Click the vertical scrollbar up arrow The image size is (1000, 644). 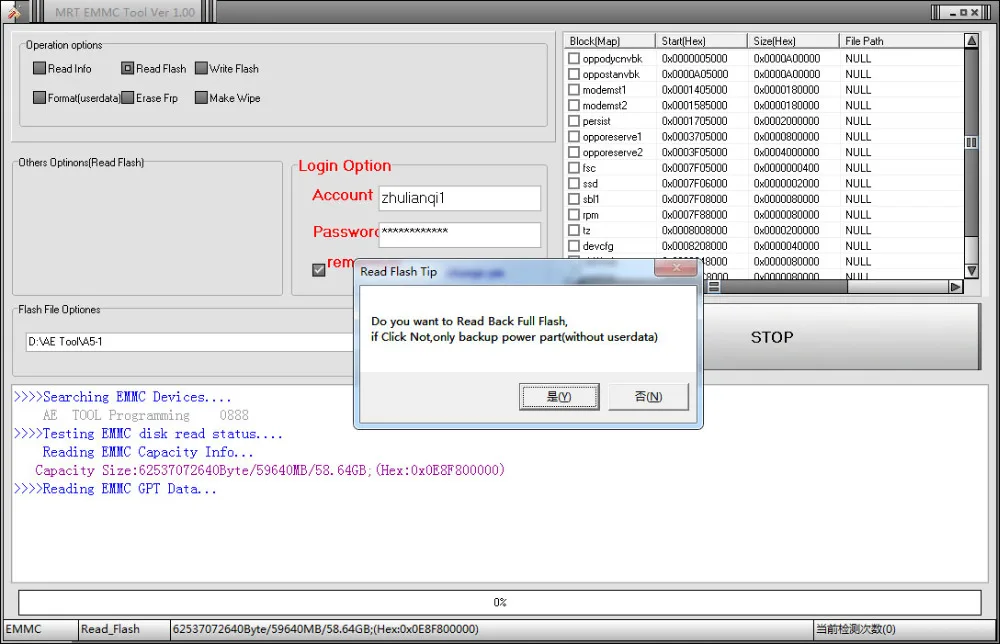(970, 41)
